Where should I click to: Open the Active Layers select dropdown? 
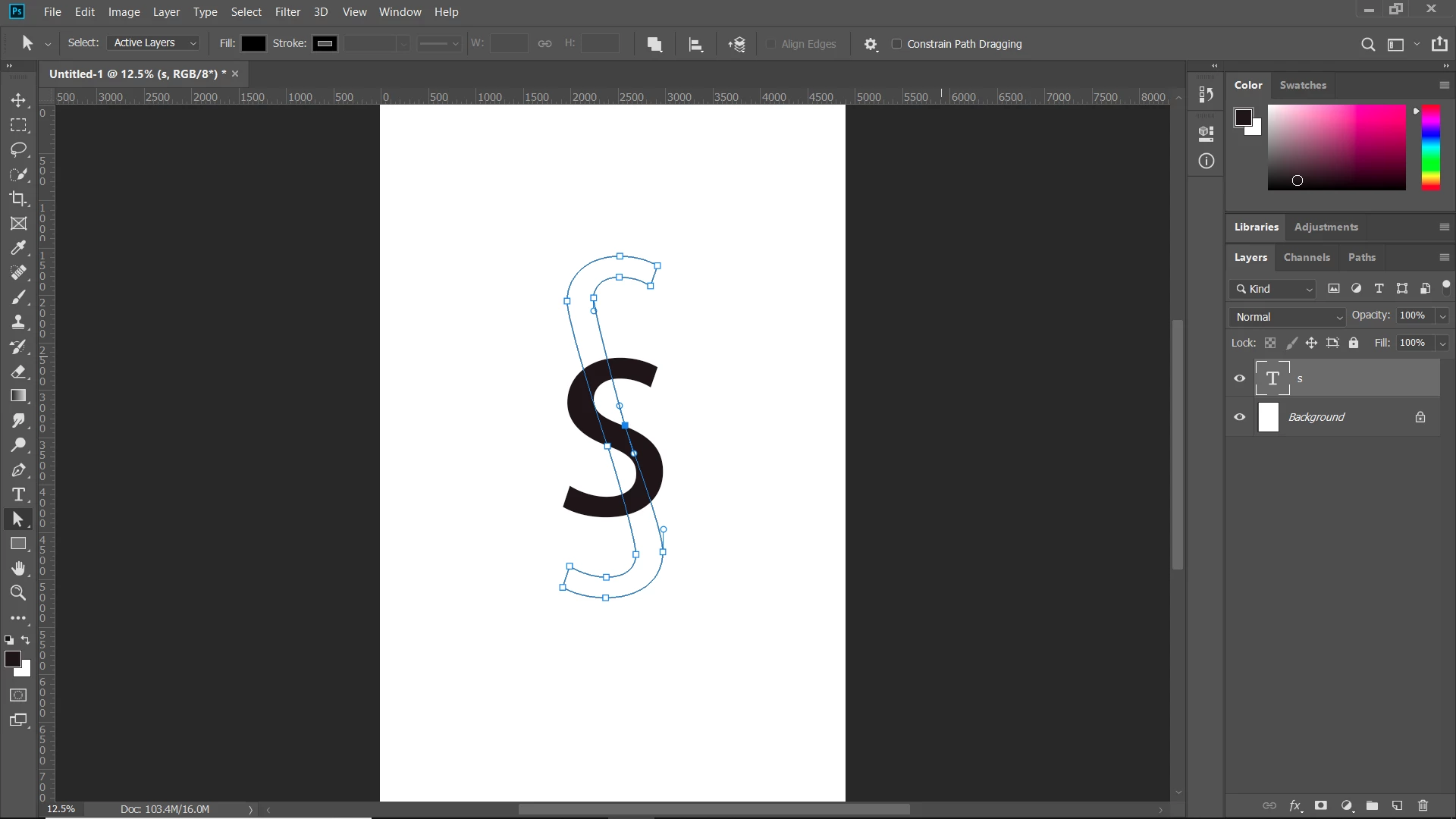(154, 43)
